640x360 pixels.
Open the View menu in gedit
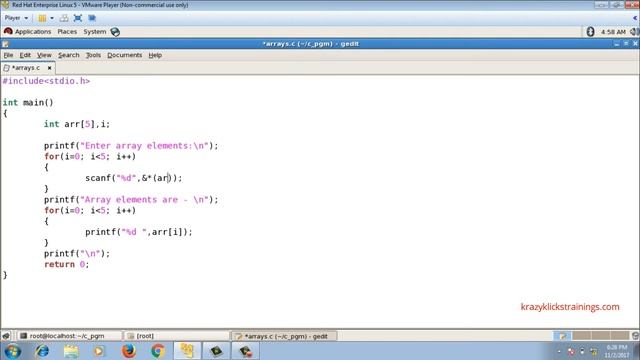[44, 55]
